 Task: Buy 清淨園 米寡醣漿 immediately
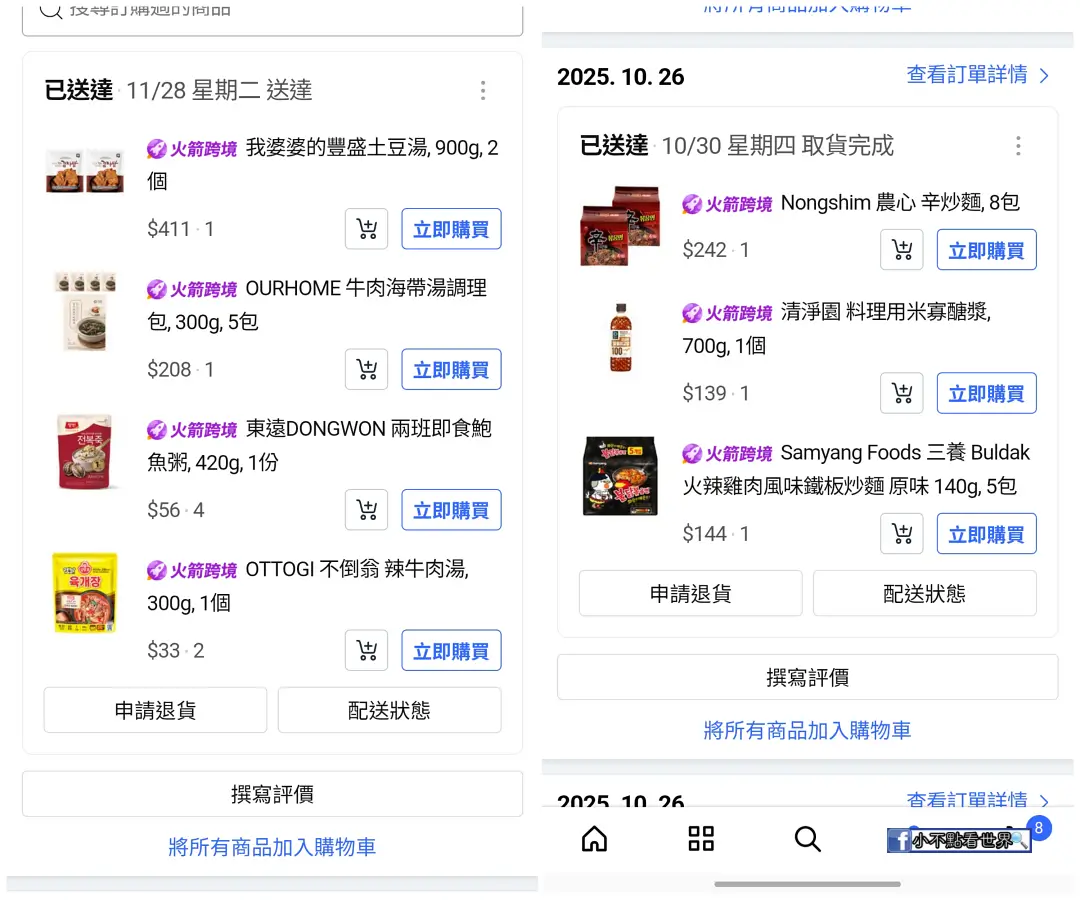986,393
